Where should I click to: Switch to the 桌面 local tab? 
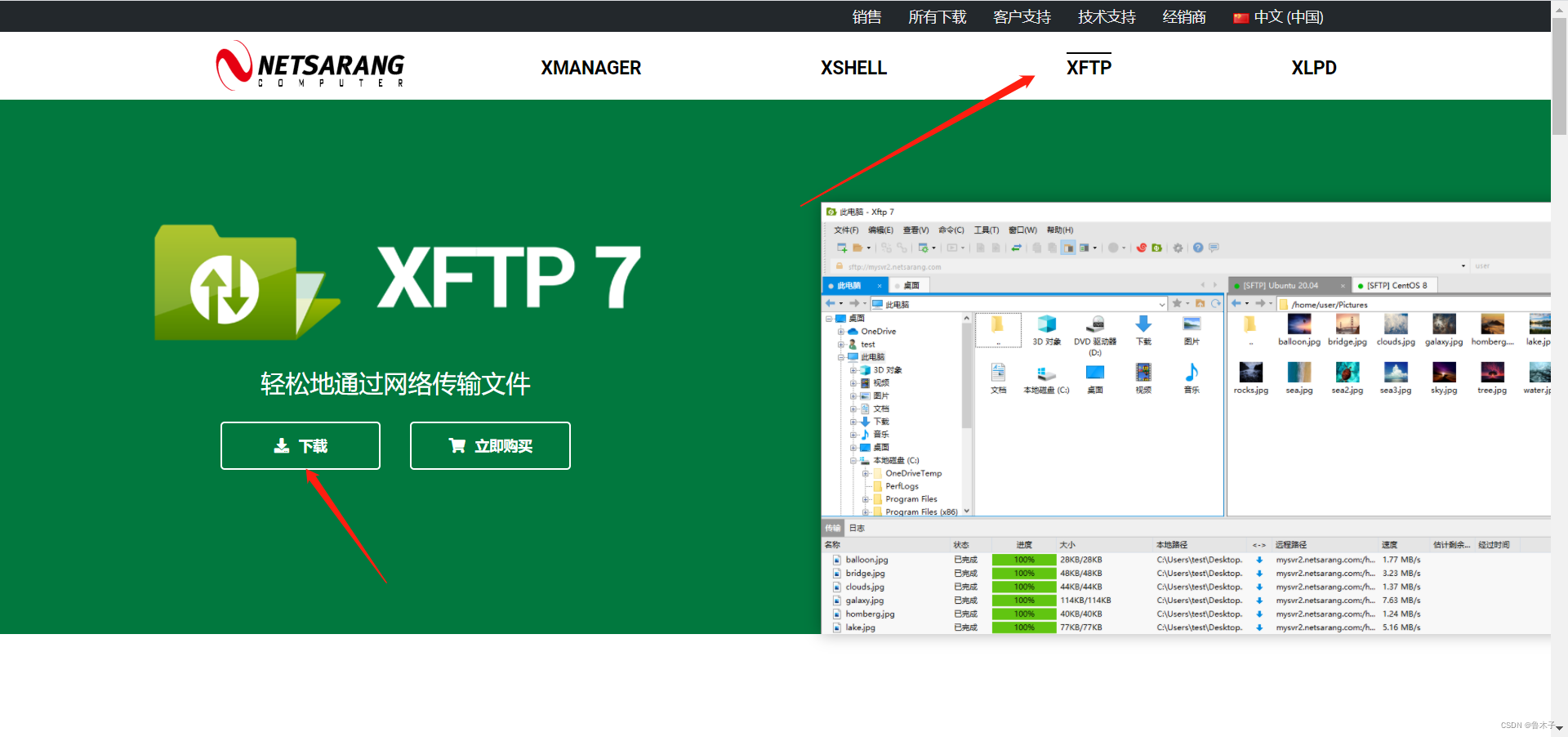[x=911, y=285]
